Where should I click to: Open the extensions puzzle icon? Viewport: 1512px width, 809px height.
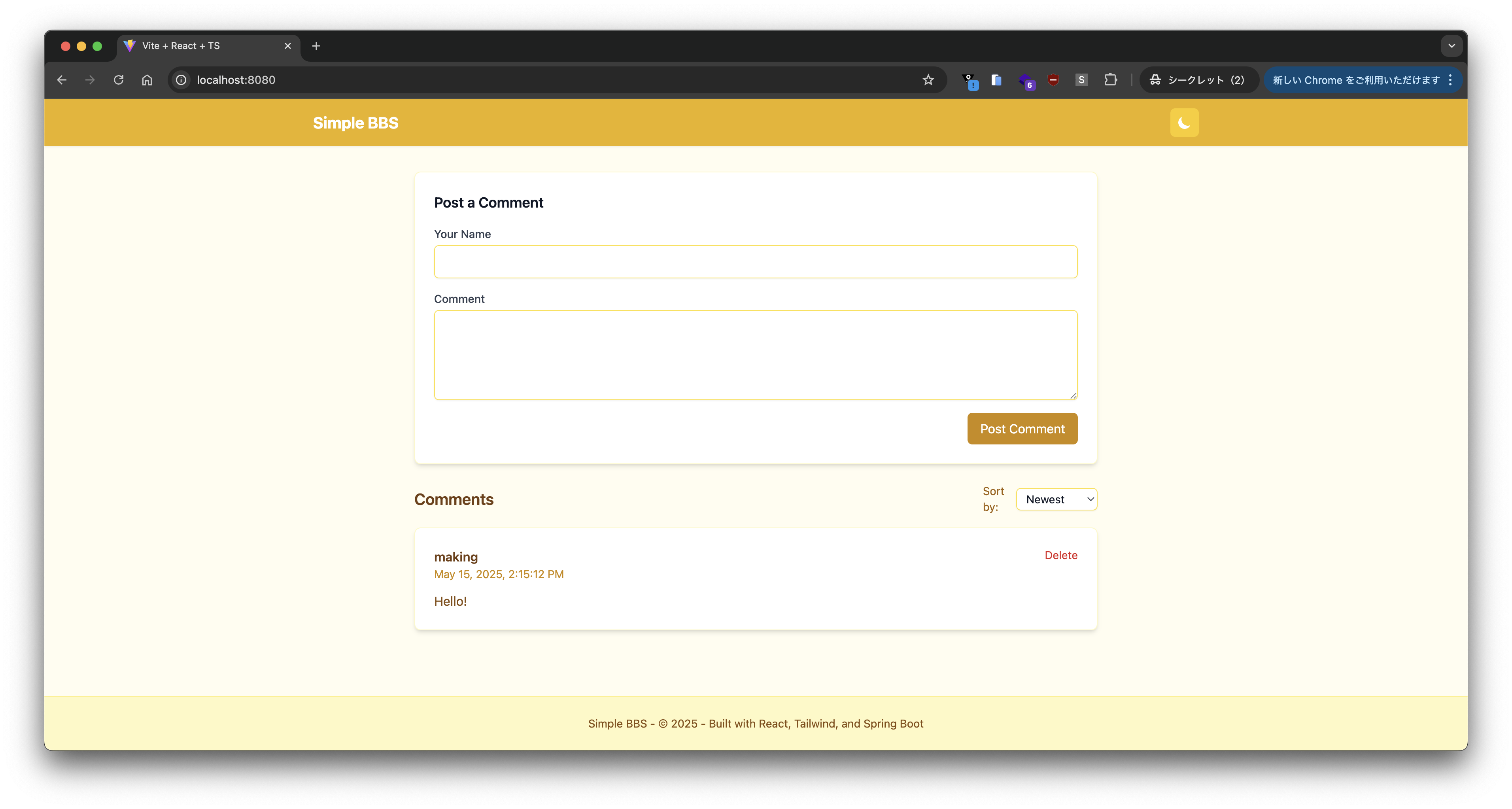(x=1110, y=80)
